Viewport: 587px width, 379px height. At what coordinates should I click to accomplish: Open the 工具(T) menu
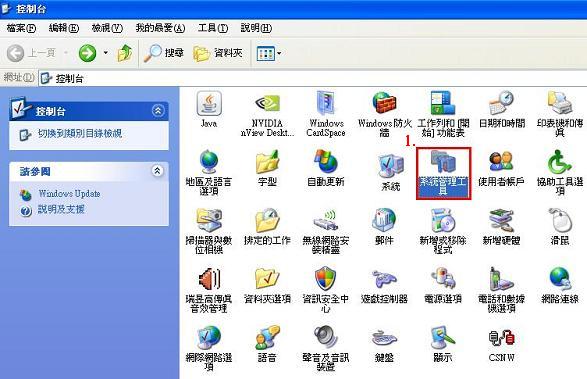click(x=213, y=28)
